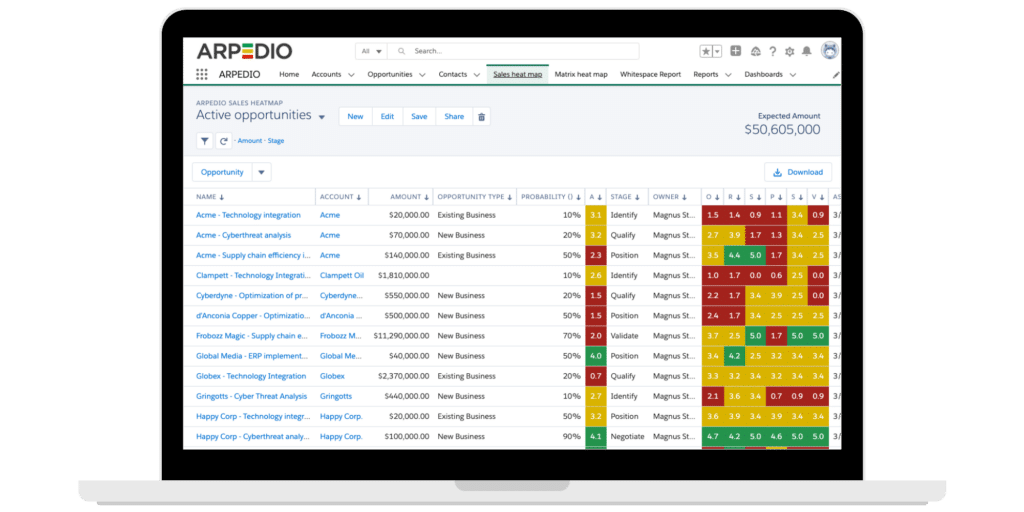Click into the Search input field

coord(513,51)
